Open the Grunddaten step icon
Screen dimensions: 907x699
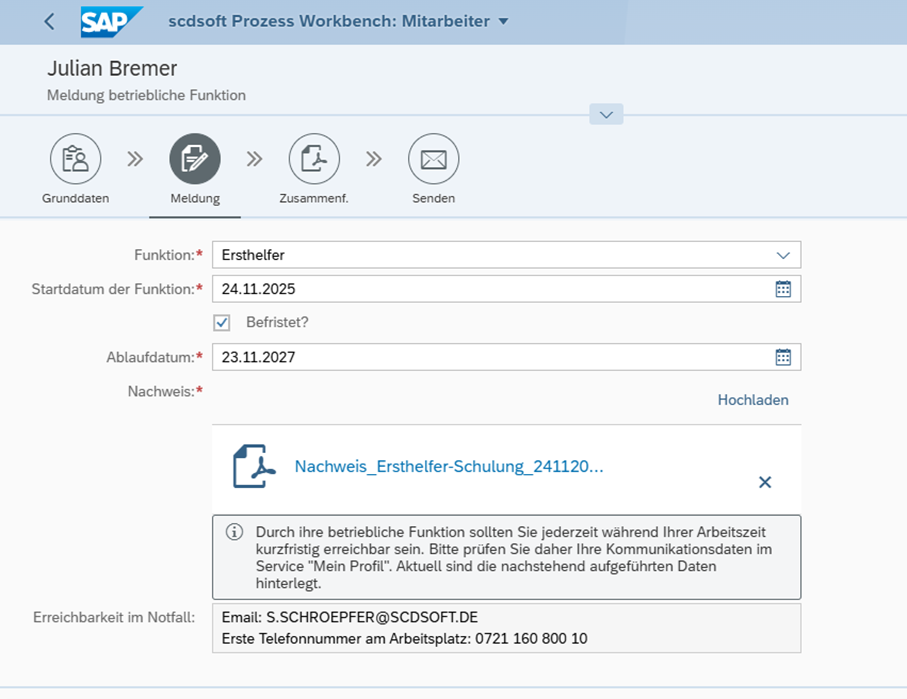[x=75, y=159]
